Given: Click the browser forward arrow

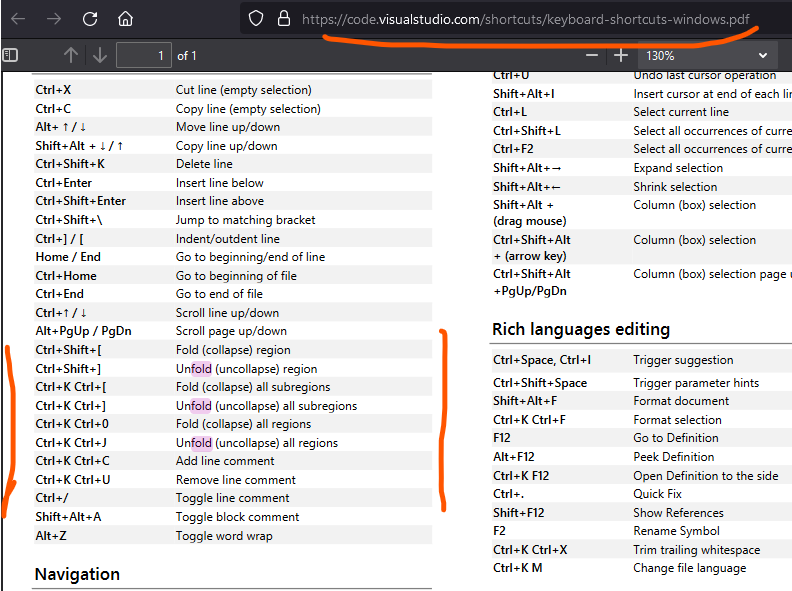Looking at the screenshot, I should (x=54, y=19).
